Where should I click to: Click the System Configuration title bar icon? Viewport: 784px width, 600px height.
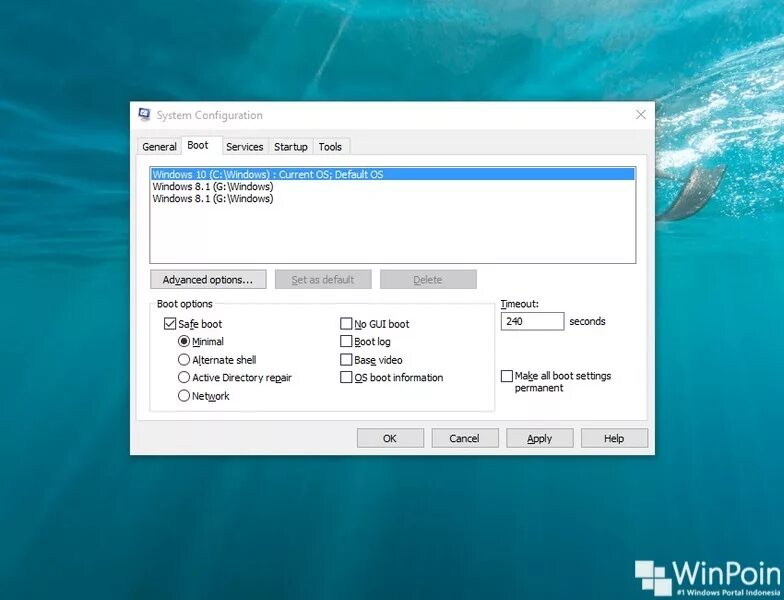[x=144, y=114]
